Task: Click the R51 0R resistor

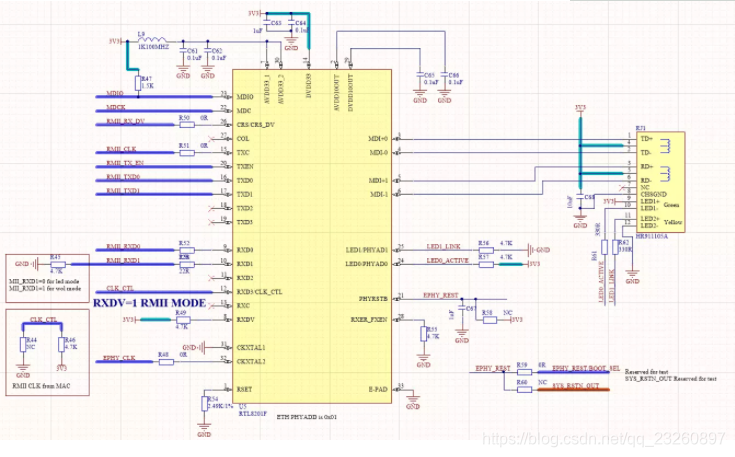Action: pyautogui.click(x=187, y=152)
